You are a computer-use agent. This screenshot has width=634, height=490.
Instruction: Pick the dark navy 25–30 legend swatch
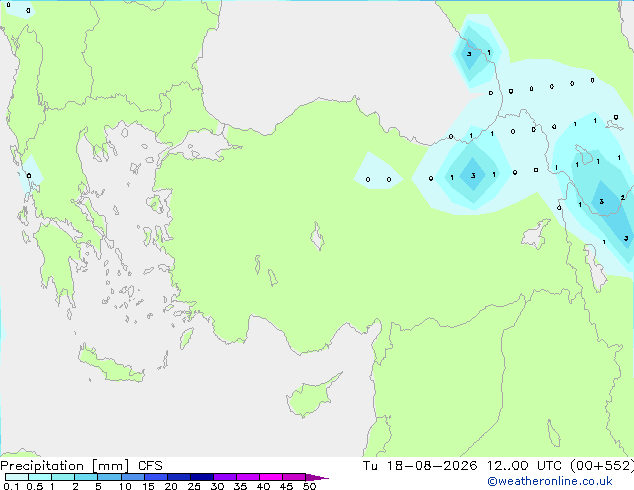click(202, 477)
